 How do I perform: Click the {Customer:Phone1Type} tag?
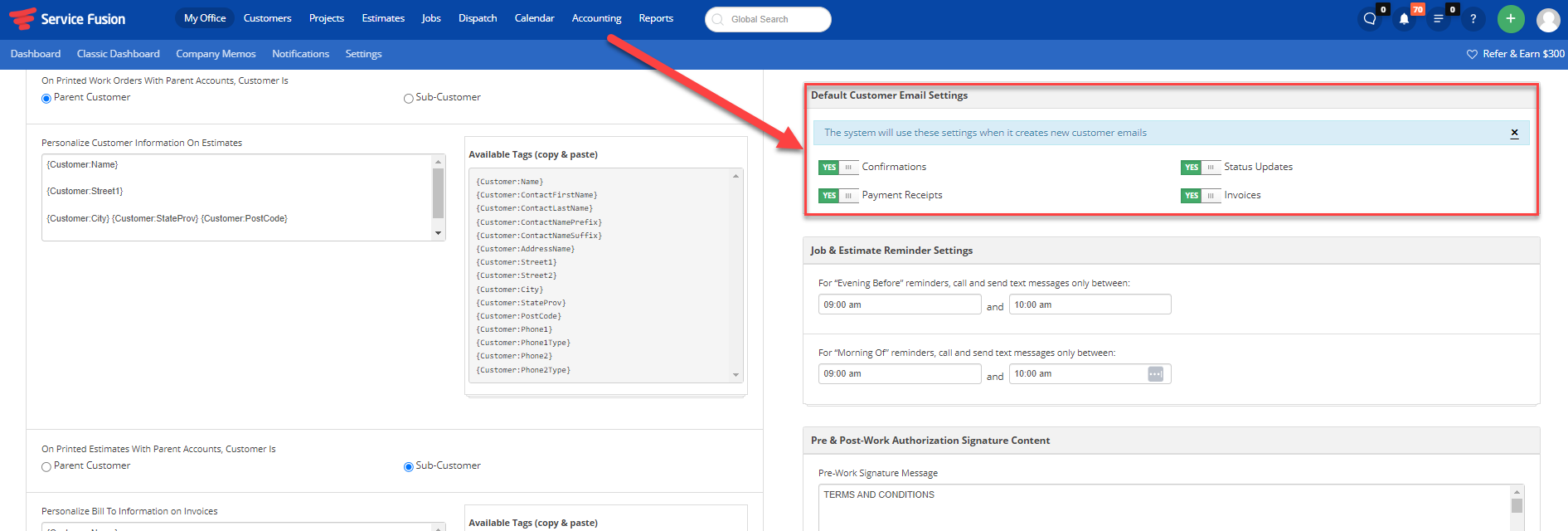click(x=523, y=343)
